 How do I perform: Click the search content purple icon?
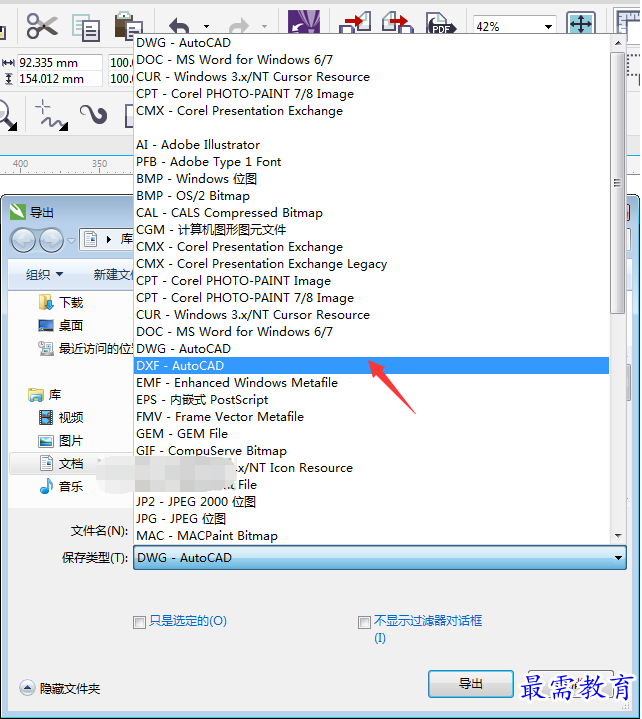[x=304, y=22]
